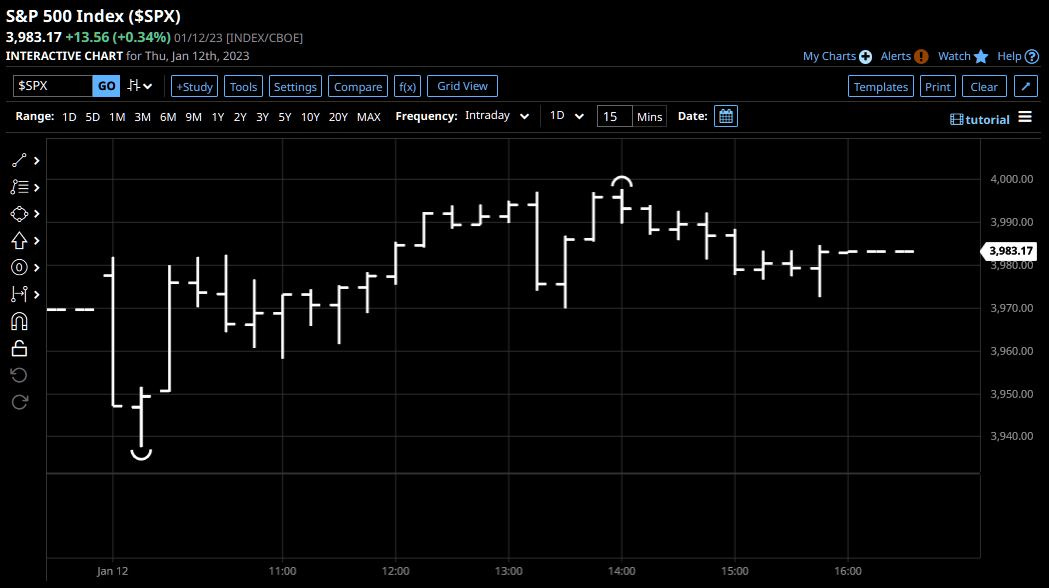
Task: Open the tutorial video link
Action: coord(980,119)
